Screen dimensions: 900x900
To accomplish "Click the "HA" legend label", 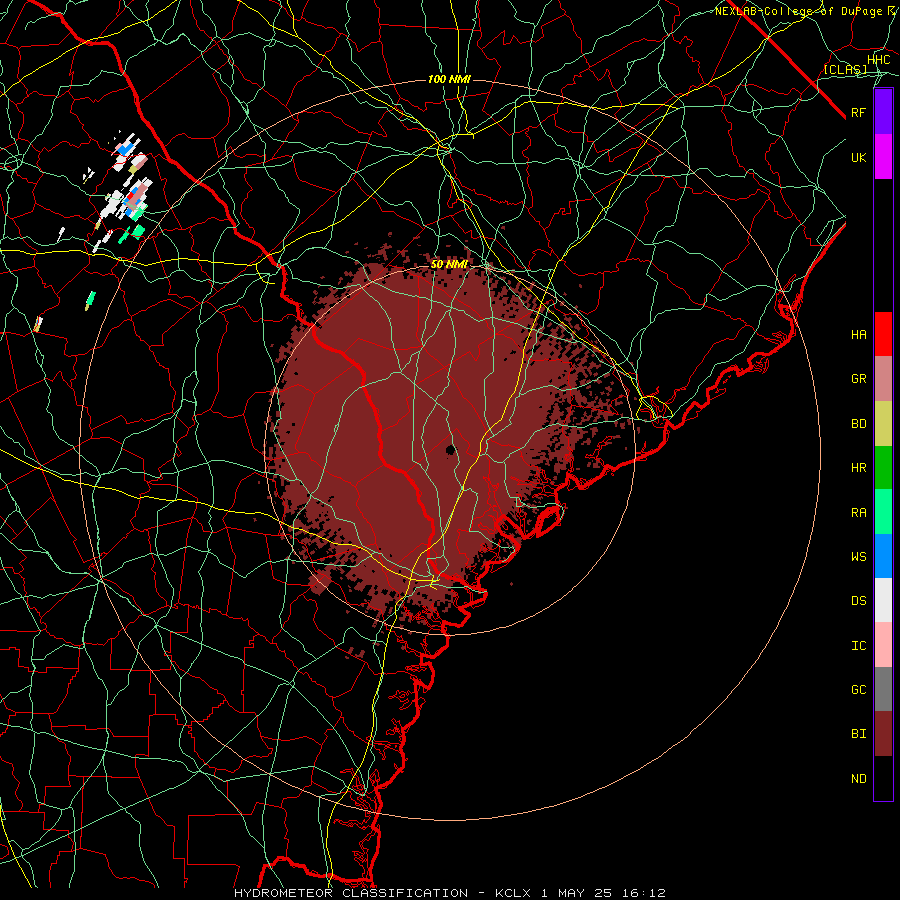I will tap(859, 335).
